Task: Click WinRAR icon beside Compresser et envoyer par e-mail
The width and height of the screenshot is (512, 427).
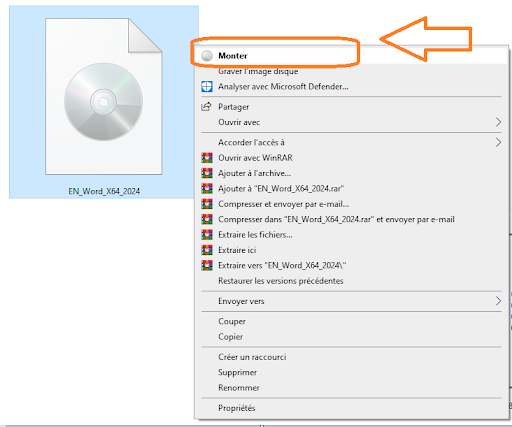Action: [x=207, y=204]
